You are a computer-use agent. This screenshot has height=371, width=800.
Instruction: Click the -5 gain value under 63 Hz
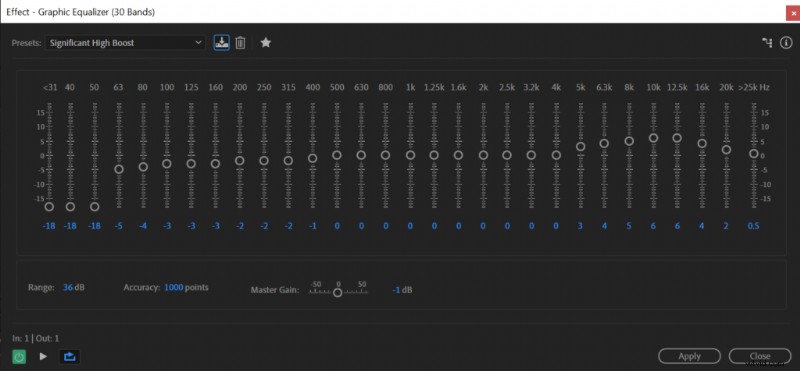(x=119, y=226)
